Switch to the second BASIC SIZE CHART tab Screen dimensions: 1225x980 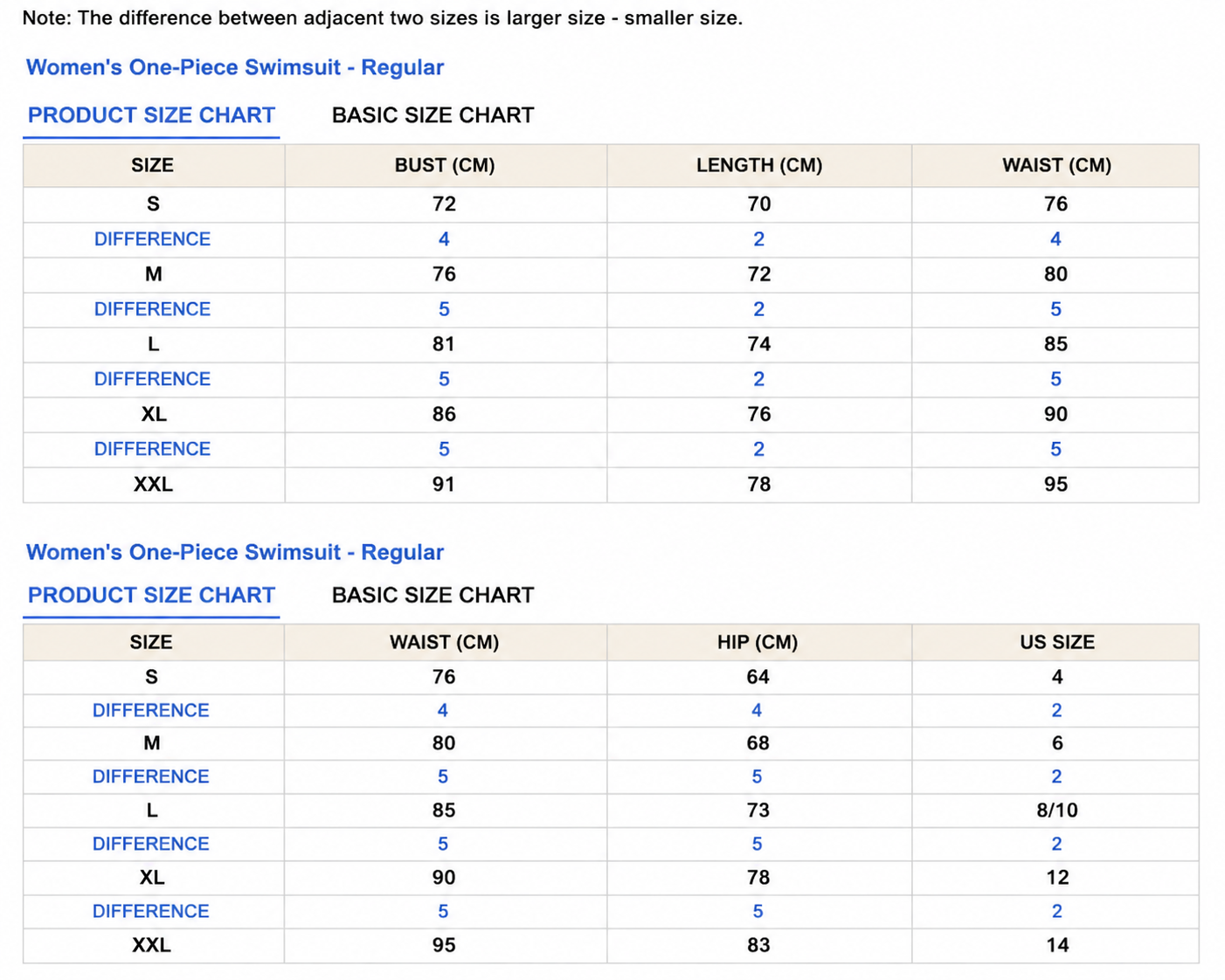point(433,595)
